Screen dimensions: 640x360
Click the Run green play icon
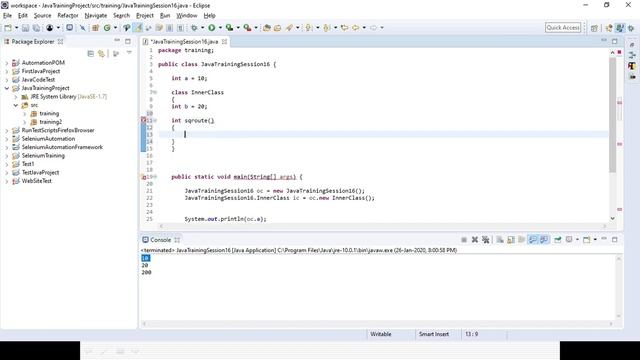tap(211, 28)
